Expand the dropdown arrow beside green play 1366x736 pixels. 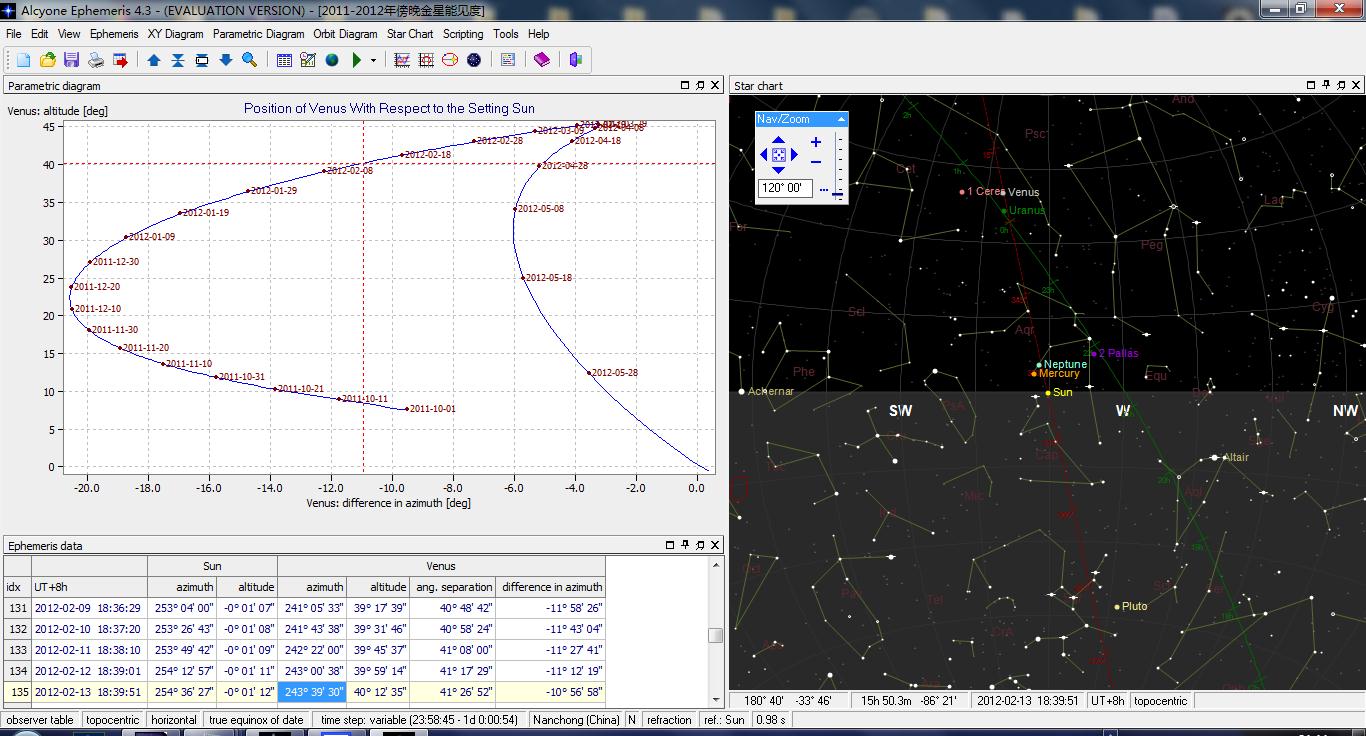pos(374,60)
